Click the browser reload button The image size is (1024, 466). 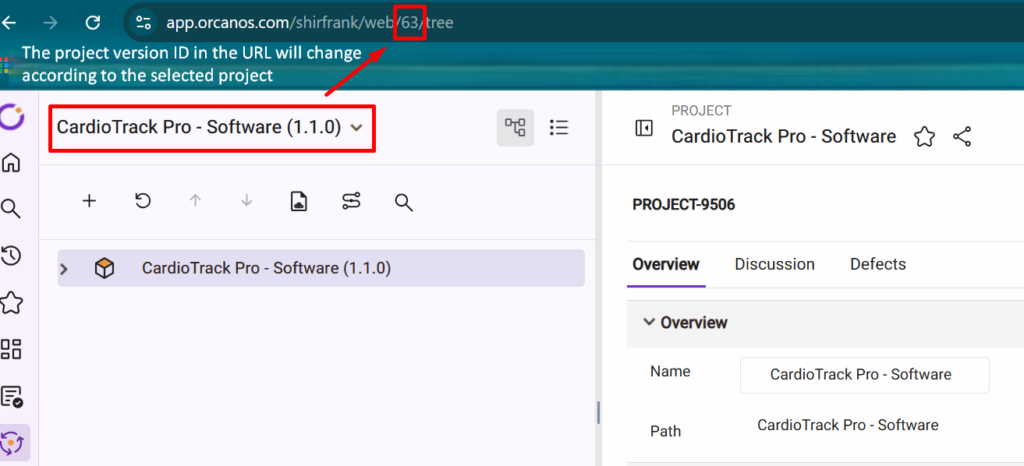point(93,21)
